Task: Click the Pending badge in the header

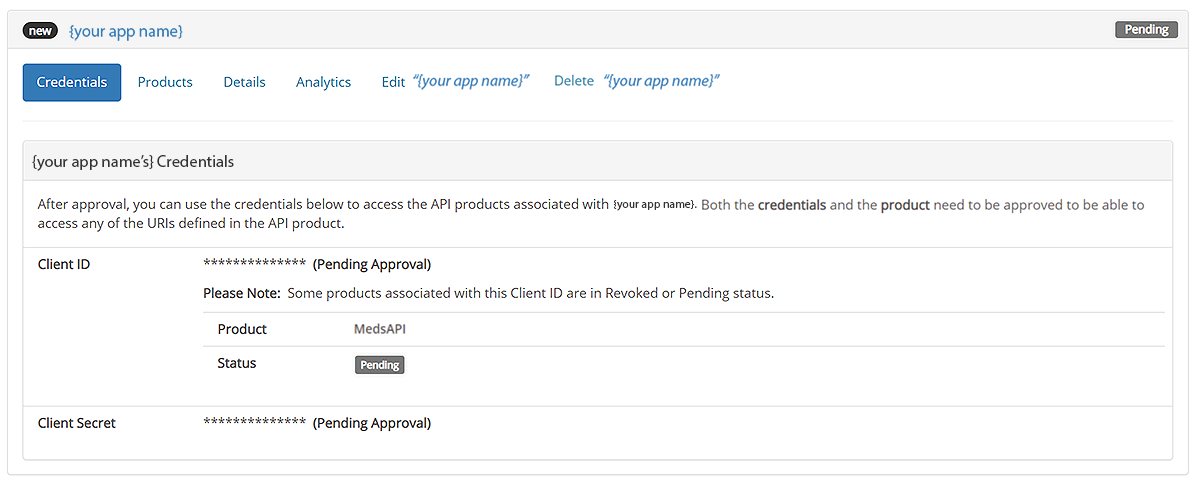Action: tap(1146, 30)
